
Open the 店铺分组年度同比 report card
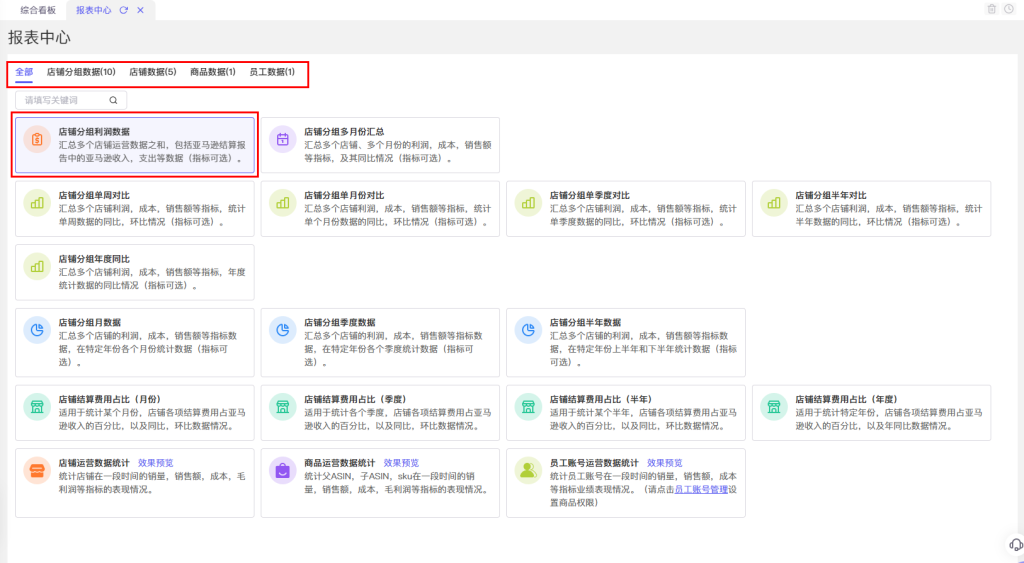coord(134,272)
